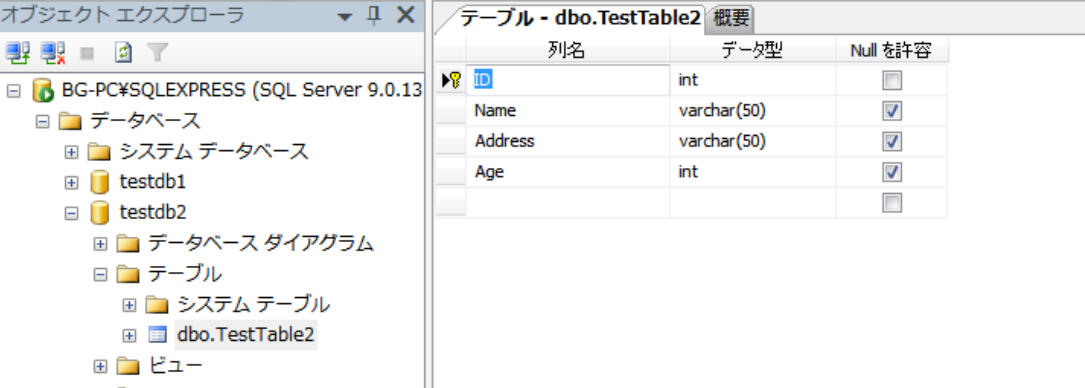Toggle the Object Explorer auto-hide pin
The width and height of the screenshot is (1085, 388).
[x=374, y=16]
